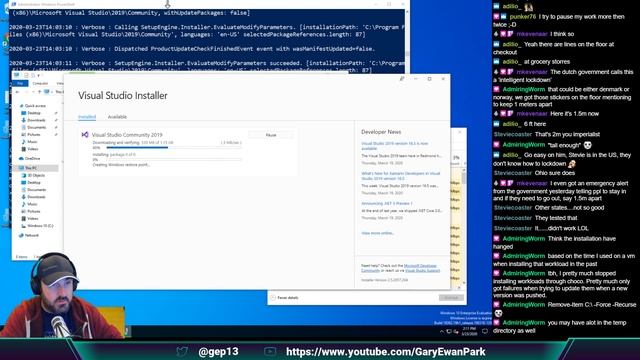Click the volume icon in system tray
Viewport: 640px width, 360px height.
(456, 331)
